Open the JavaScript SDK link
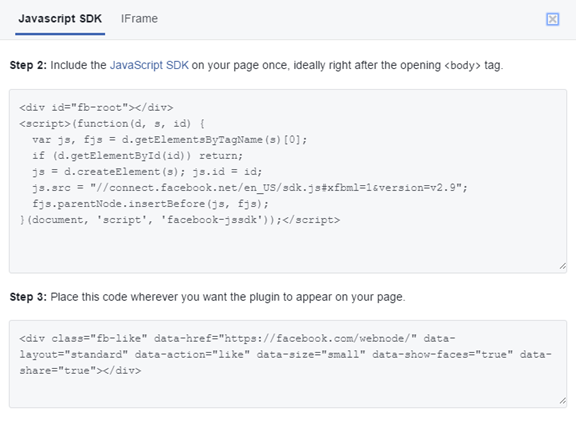This screenshot has width=576, height=425. pyautogui.click(x=149, y=65)
